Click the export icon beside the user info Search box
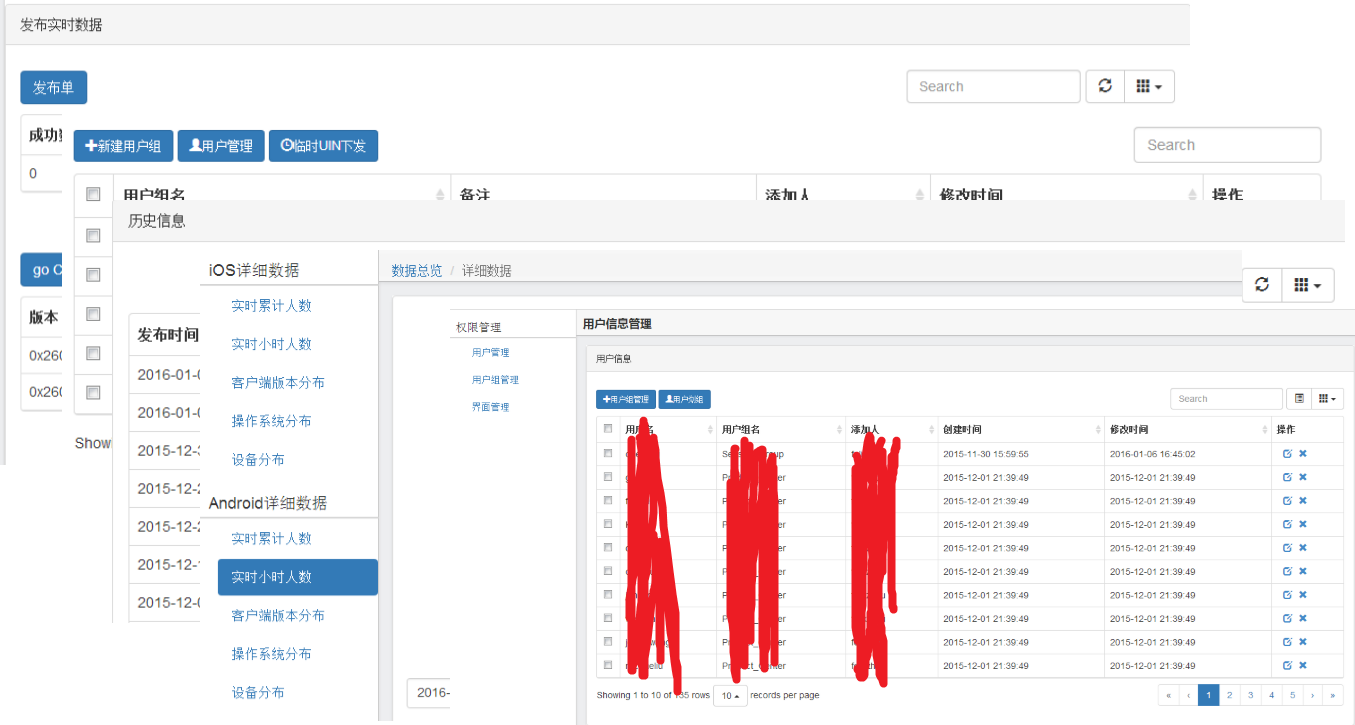 (1298, 398)
